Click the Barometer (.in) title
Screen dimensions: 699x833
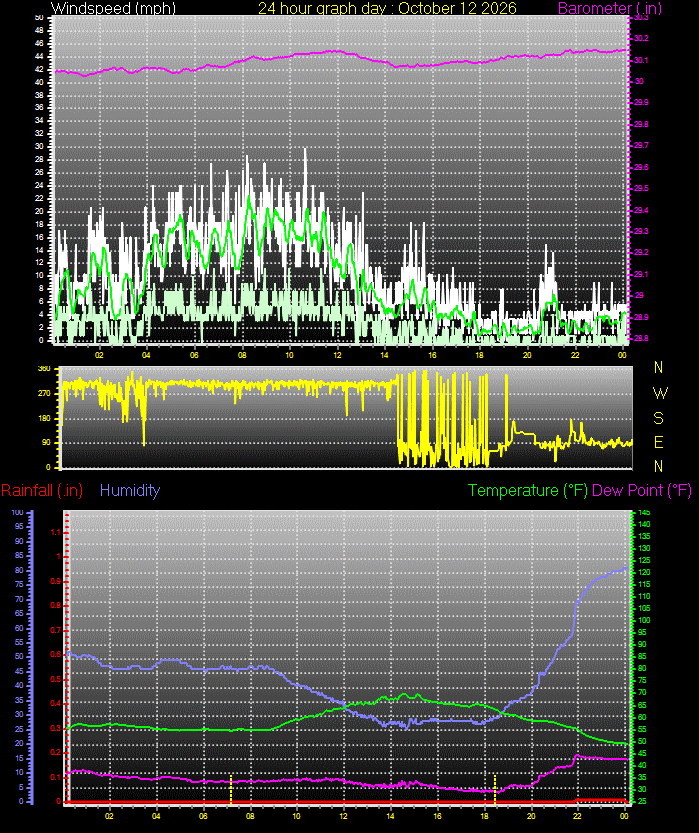coord(610,8)
